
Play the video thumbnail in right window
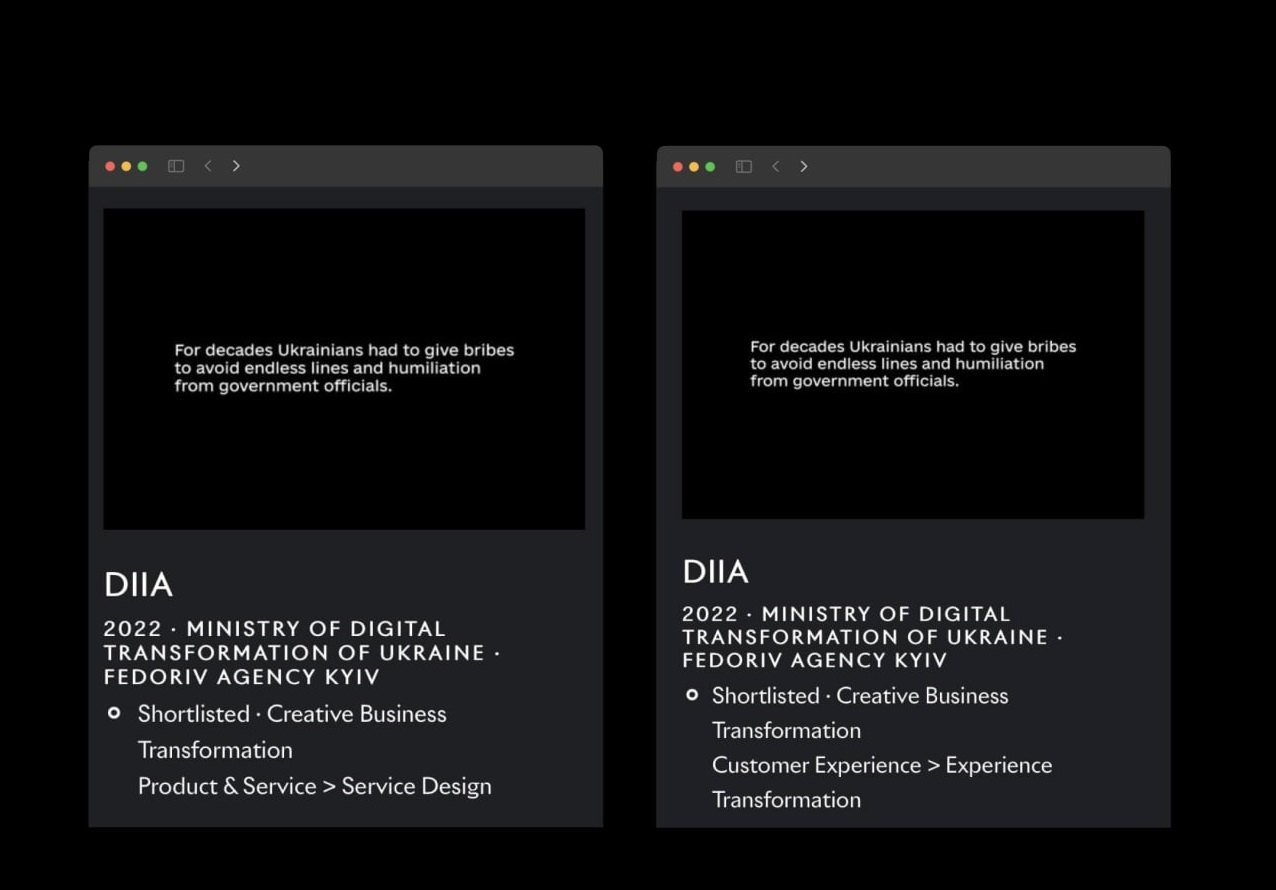pos(913,364)
